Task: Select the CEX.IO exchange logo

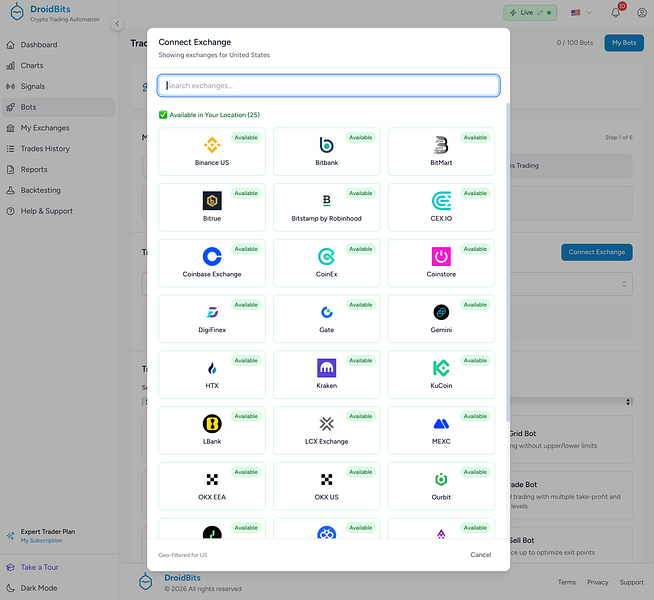Action: coord(441,201)
